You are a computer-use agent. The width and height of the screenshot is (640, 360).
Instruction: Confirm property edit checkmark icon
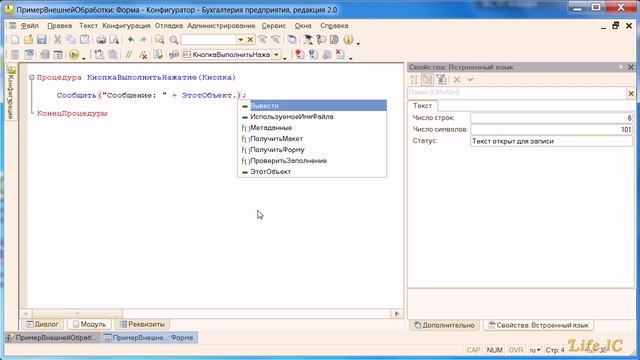tap(470, 80)
